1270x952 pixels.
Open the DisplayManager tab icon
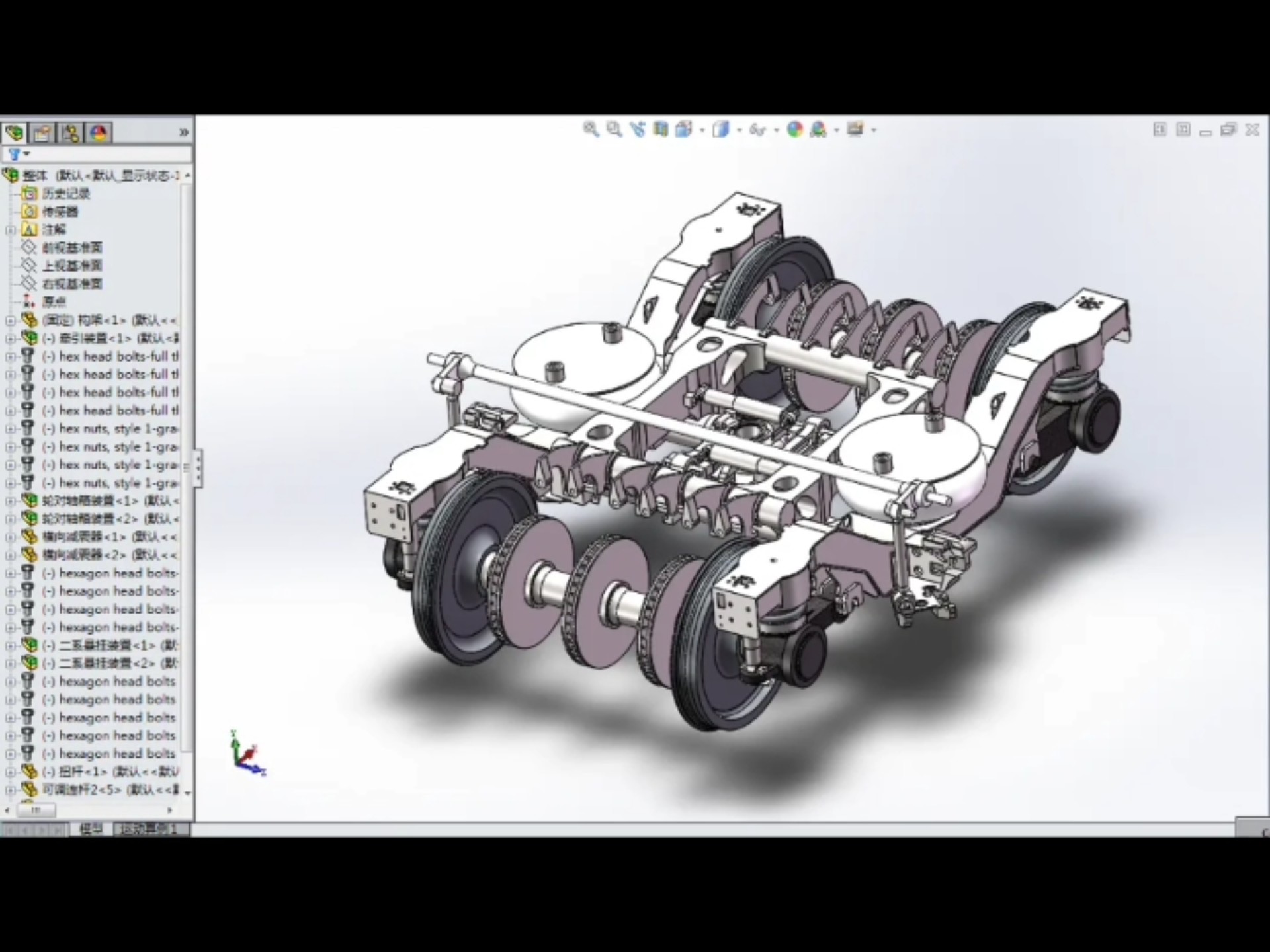99,134
